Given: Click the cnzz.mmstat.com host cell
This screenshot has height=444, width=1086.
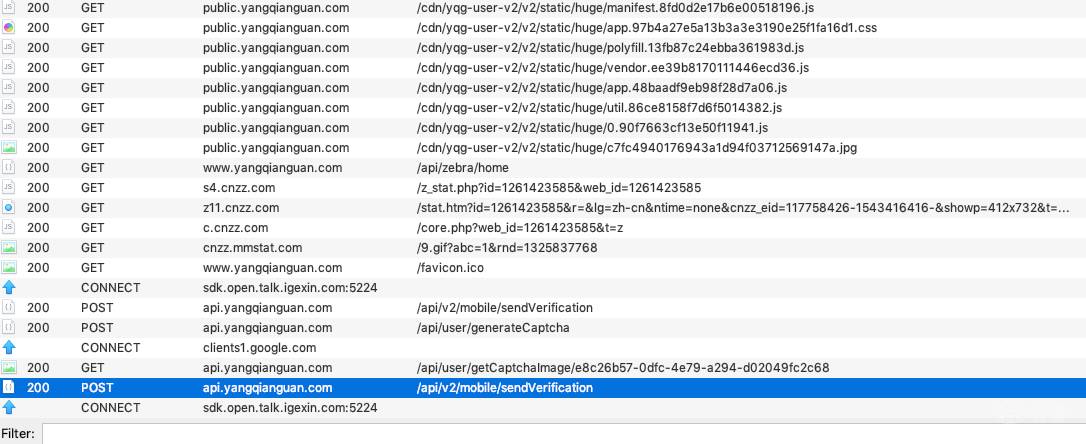Looking at the screenshot, I should tap(252, 247).
